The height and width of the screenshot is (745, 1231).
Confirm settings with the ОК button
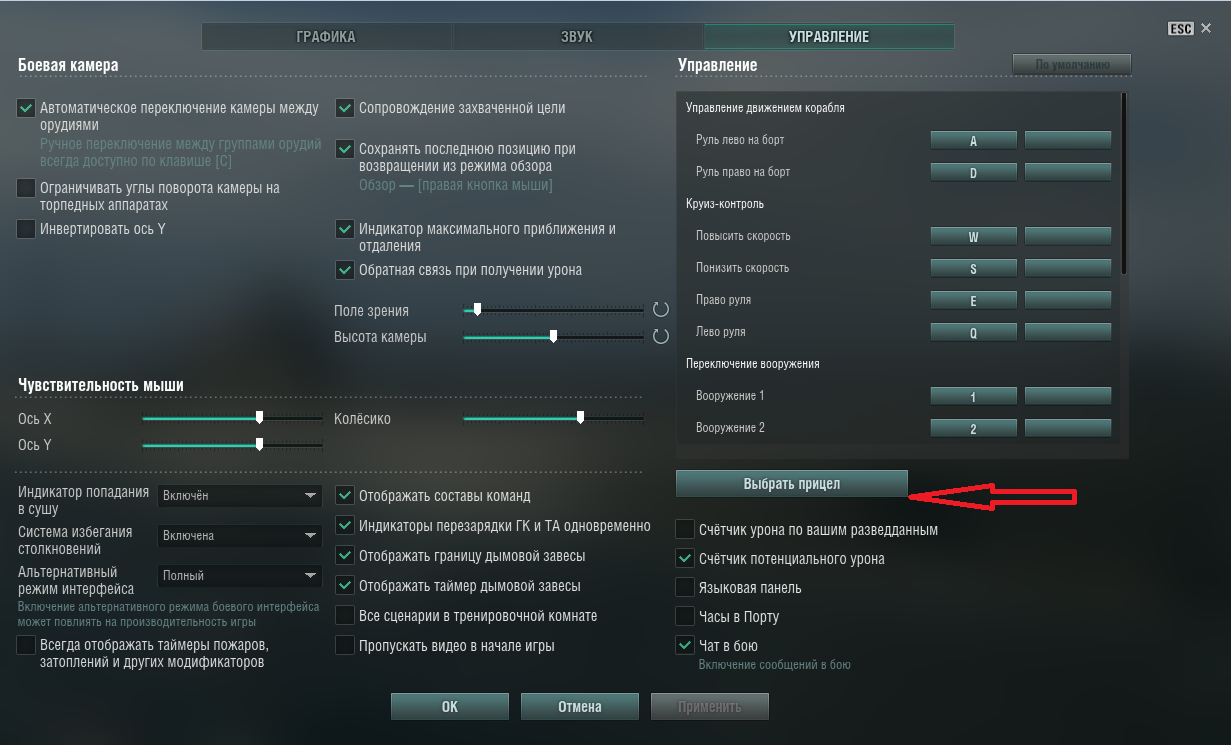click(x=450, y=706)
